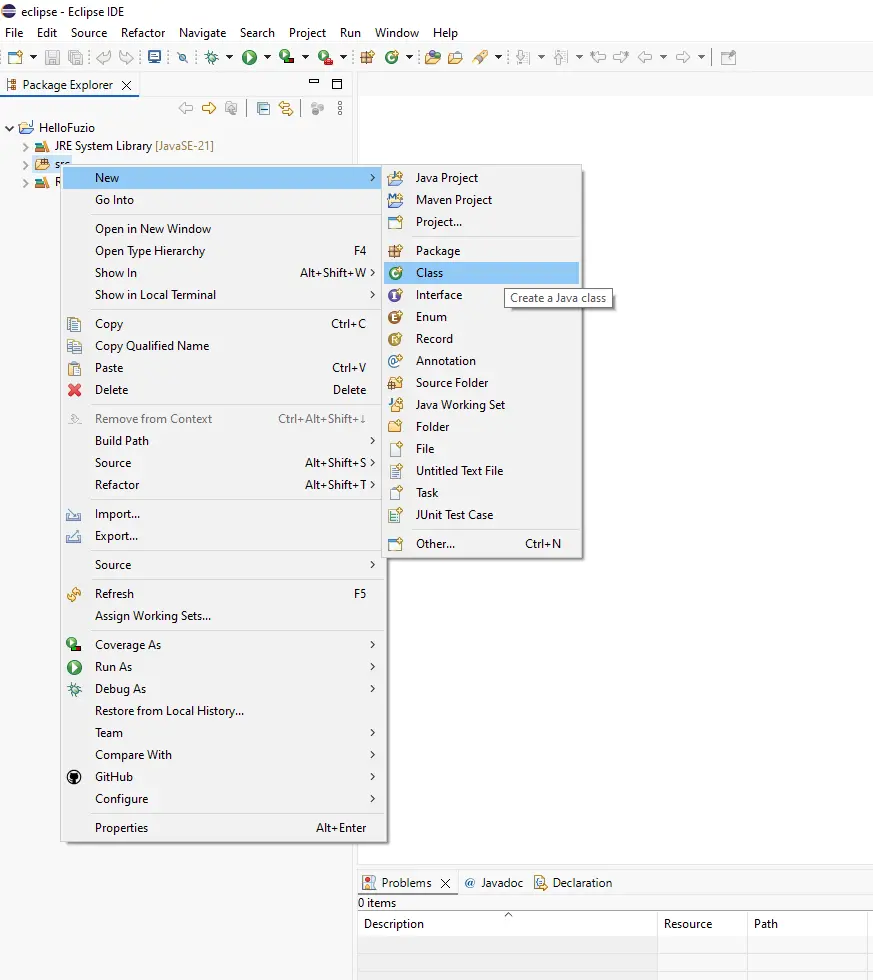873x980 pixels.
Task: Click the Run External Tools toolbox icon
Action: point(325,58)
